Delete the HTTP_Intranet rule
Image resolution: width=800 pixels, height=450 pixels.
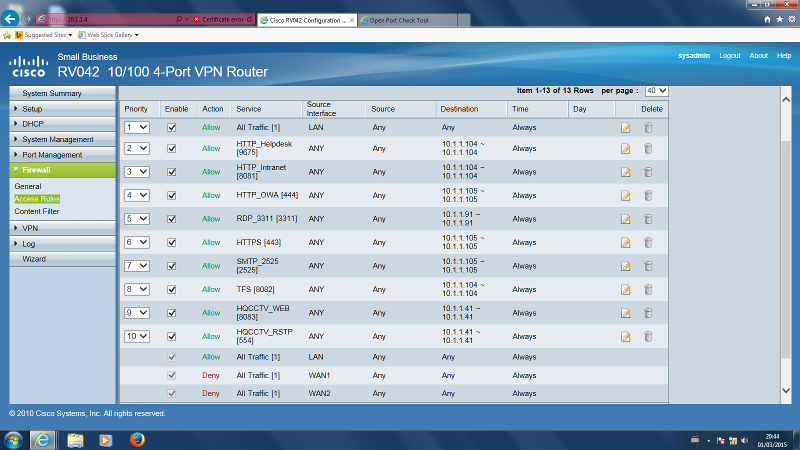click(648, 172)
